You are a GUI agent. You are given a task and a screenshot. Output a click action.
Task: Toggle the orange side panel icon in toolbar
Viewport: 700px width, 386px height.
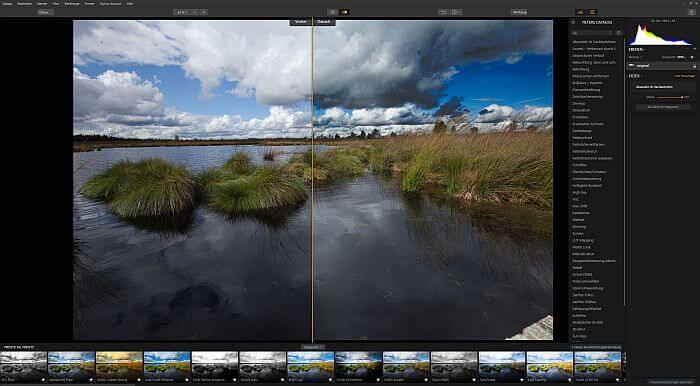(x=592, y=12)
